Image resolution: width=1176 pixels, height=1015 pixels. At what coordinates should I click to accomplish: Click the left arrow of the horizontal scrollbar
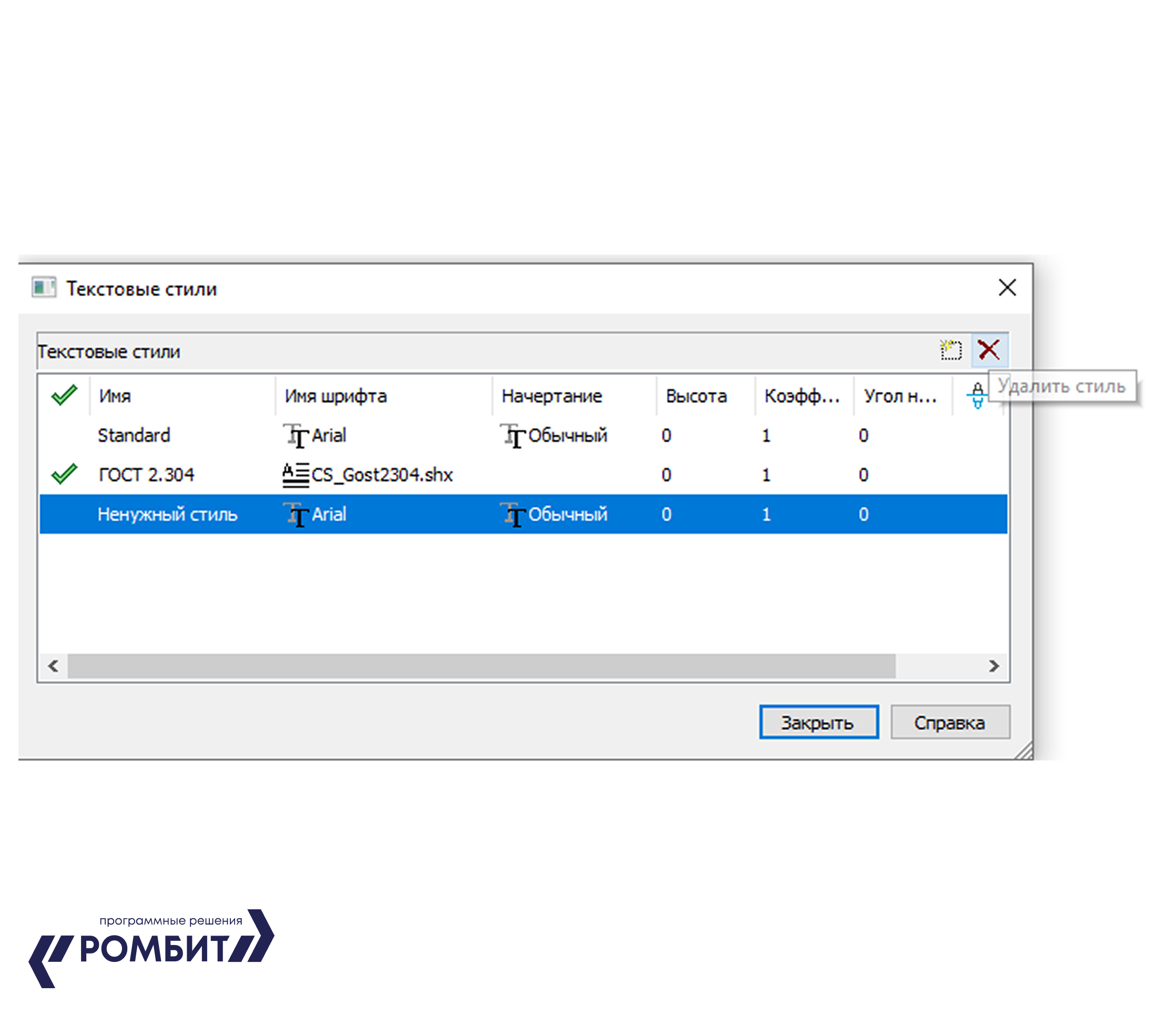click(x=53, y=666)
